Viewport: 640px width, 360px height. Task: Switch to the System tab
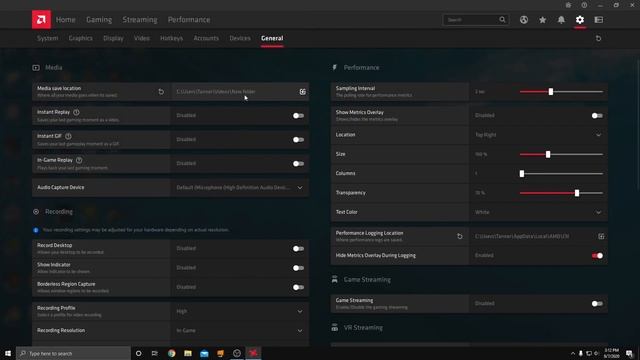tap(47, 38)
